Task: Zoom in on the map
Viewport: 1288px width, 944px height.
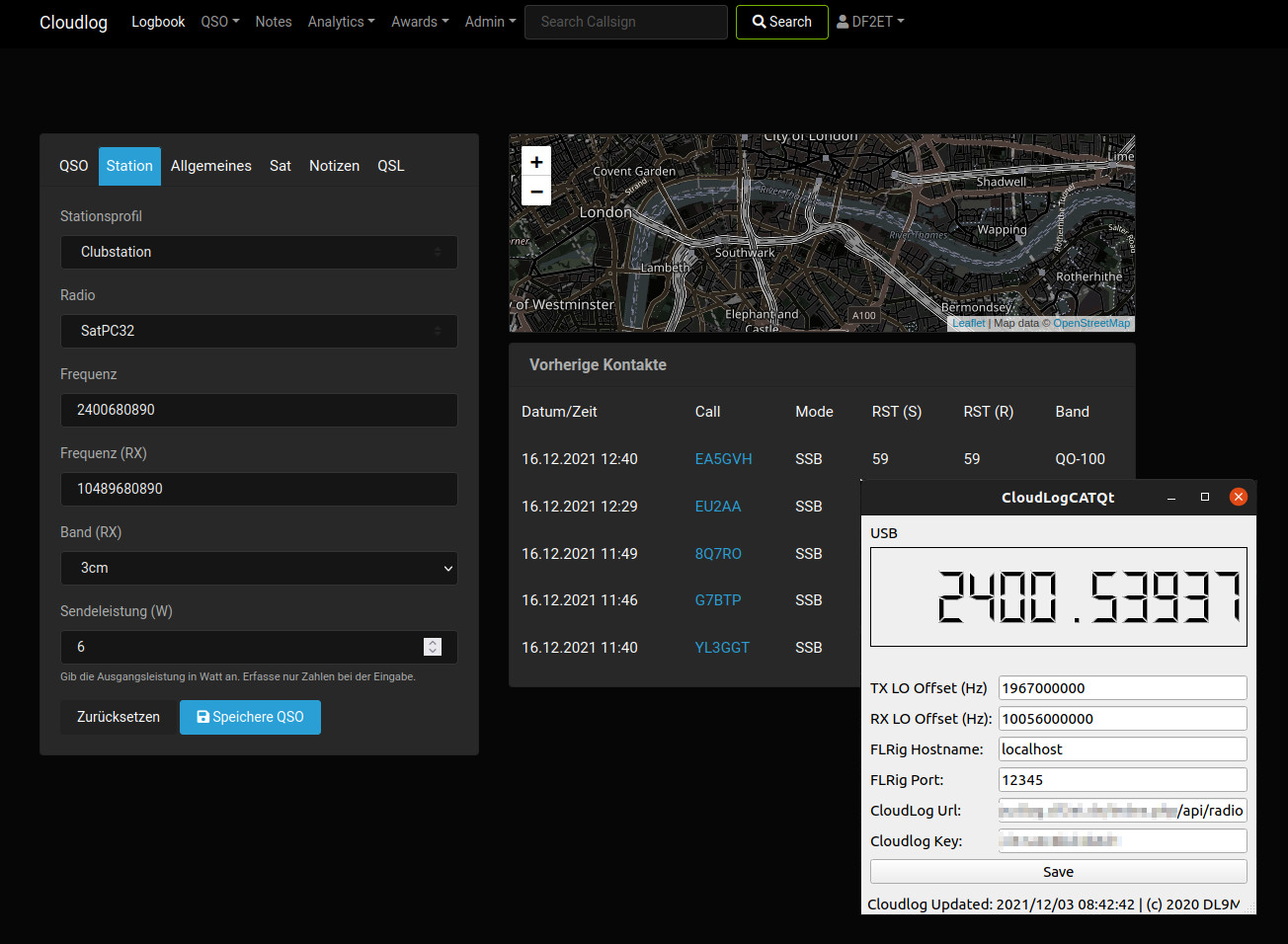Action: pos(535,162)
